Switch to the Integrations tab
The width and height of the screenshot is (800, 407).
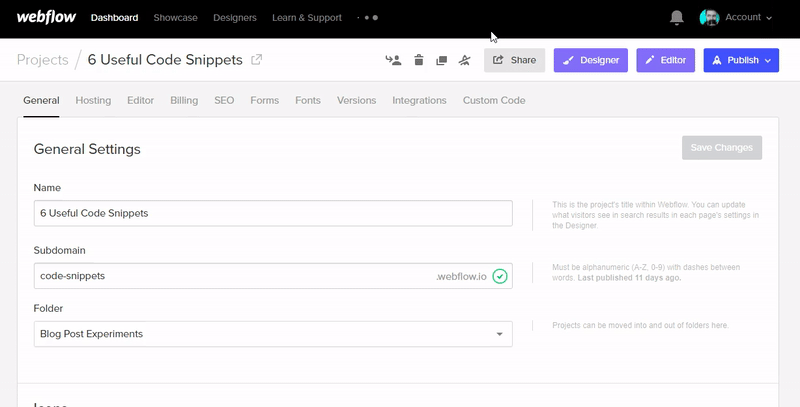419,100
